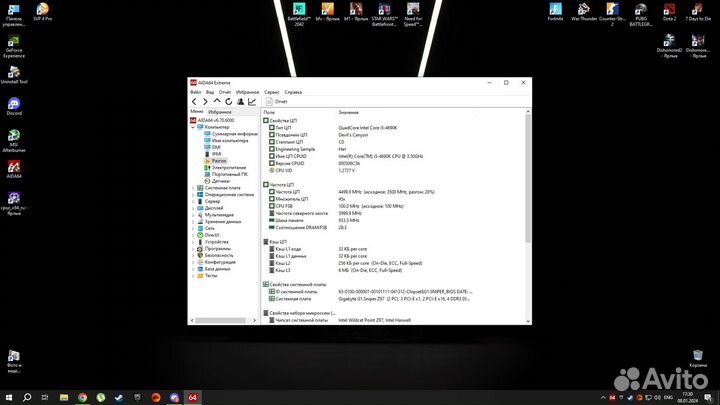Refresh the page with the circular arrow icon
Image resolution: width=720 pixels, height=405 pixels.
tap(229, 101)
